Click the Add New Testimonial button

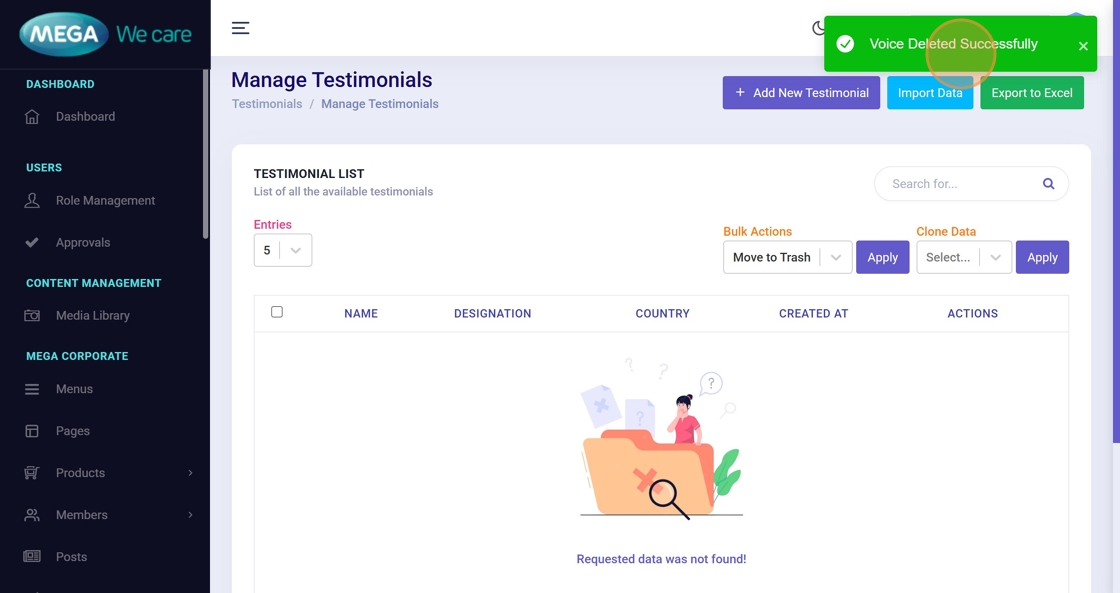click(x=801, y=93)
